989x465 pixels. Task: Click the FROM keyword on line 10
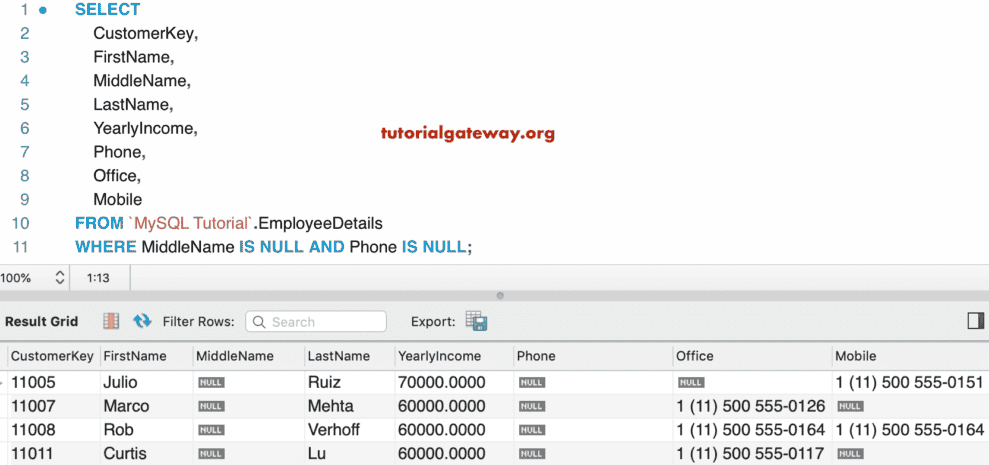99,223
